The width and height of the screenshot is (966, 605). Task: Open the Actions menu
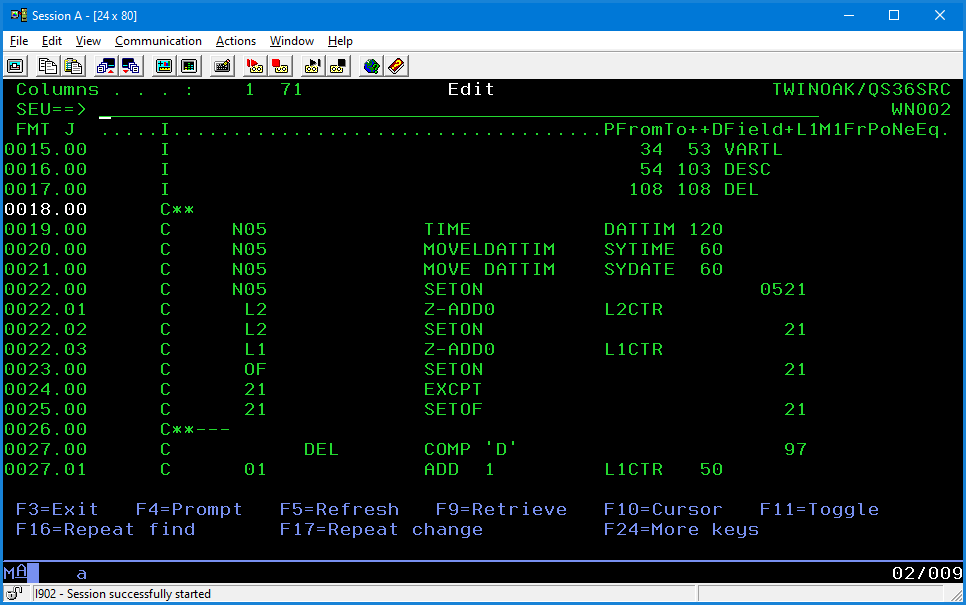(x=235, y=41)
